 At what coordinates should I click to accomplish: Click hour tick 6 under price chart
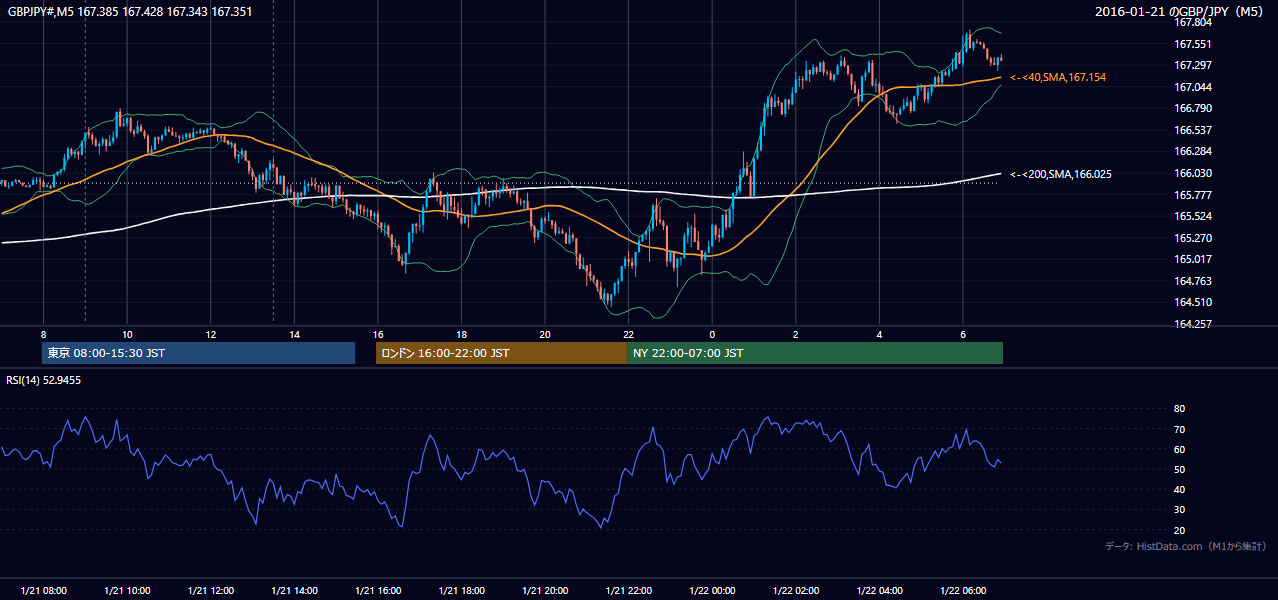tap(963, 334)
